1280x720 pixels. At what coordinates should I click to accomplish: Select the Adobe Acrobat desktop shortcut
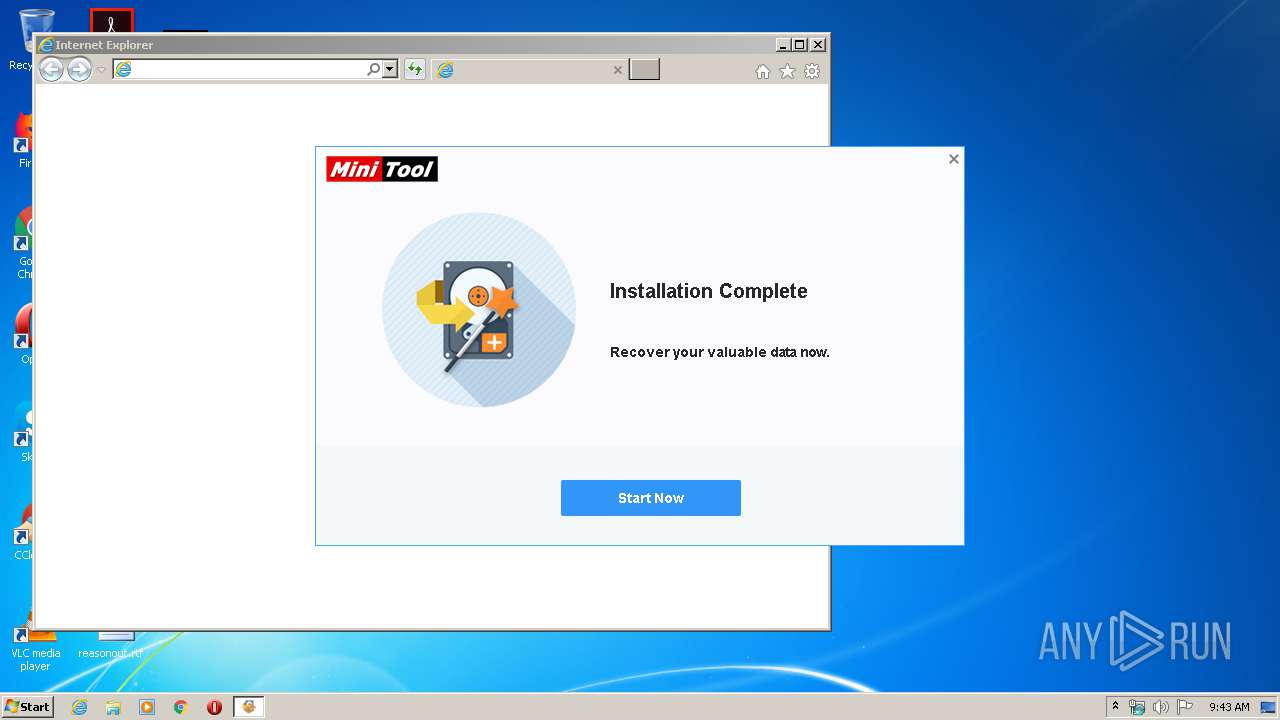[x=112, y=20]
